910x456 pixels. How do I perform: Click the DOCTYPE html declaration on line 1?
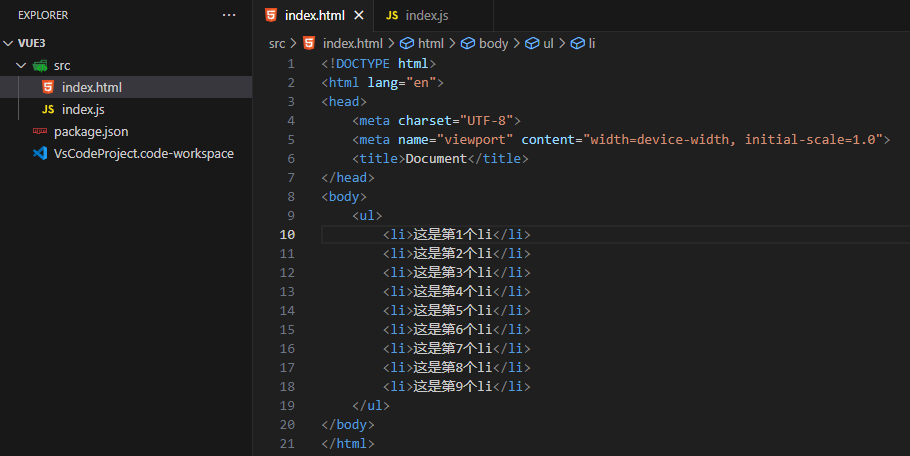(378, 64)
